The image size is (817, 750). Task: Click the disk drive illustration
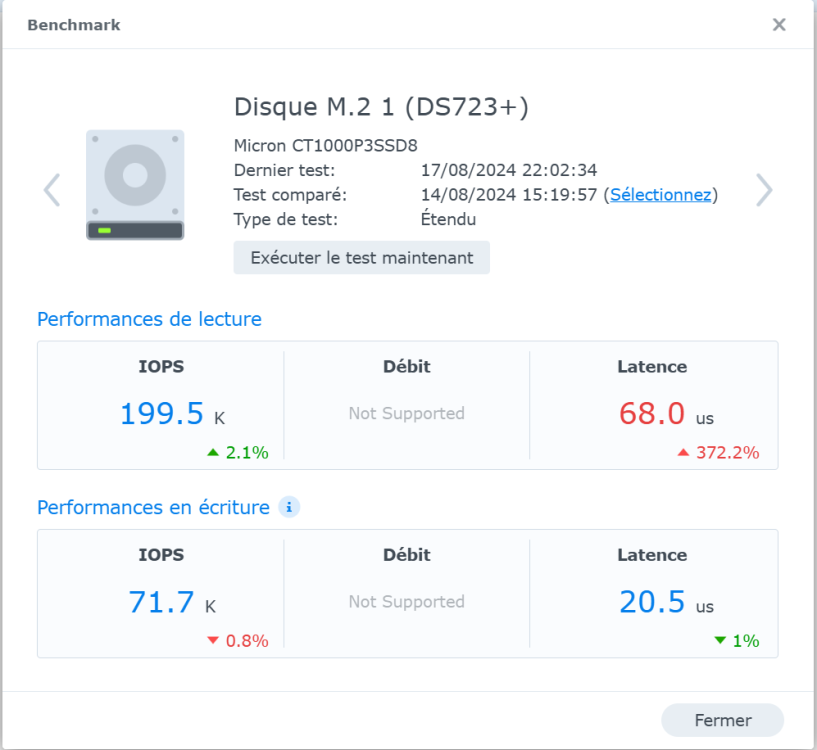[135, 185]
